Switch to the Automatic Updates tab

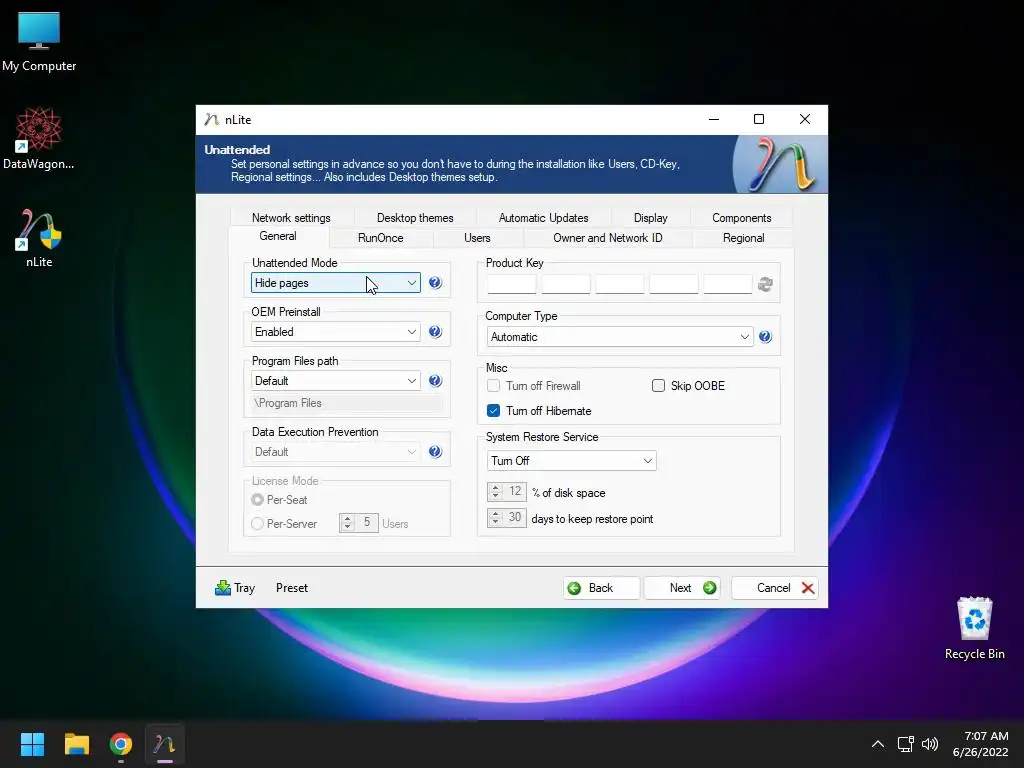pyautogui.click(x=543, y=218)
